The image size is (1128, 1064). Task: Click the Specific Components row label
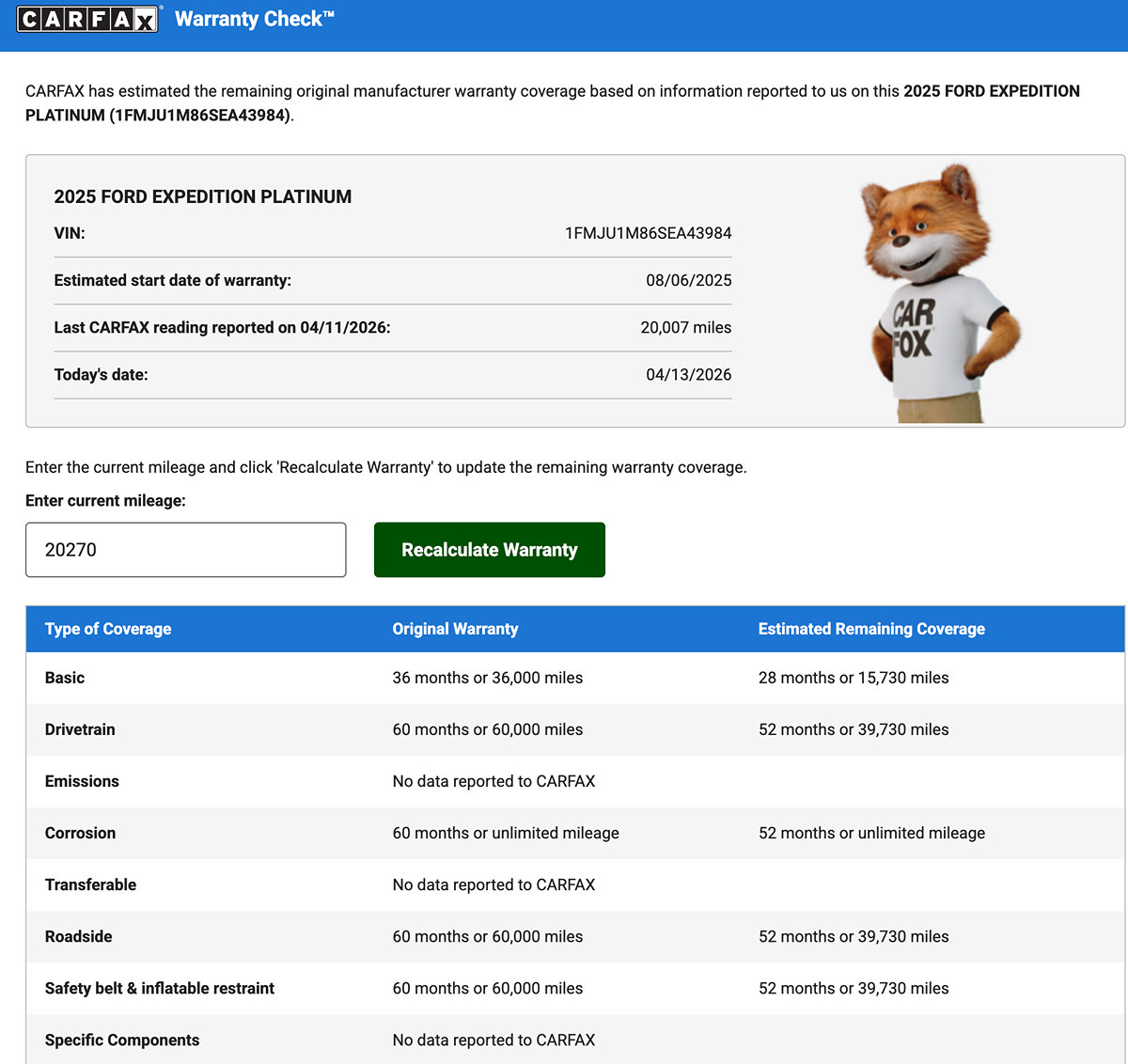coord(122,1040)
